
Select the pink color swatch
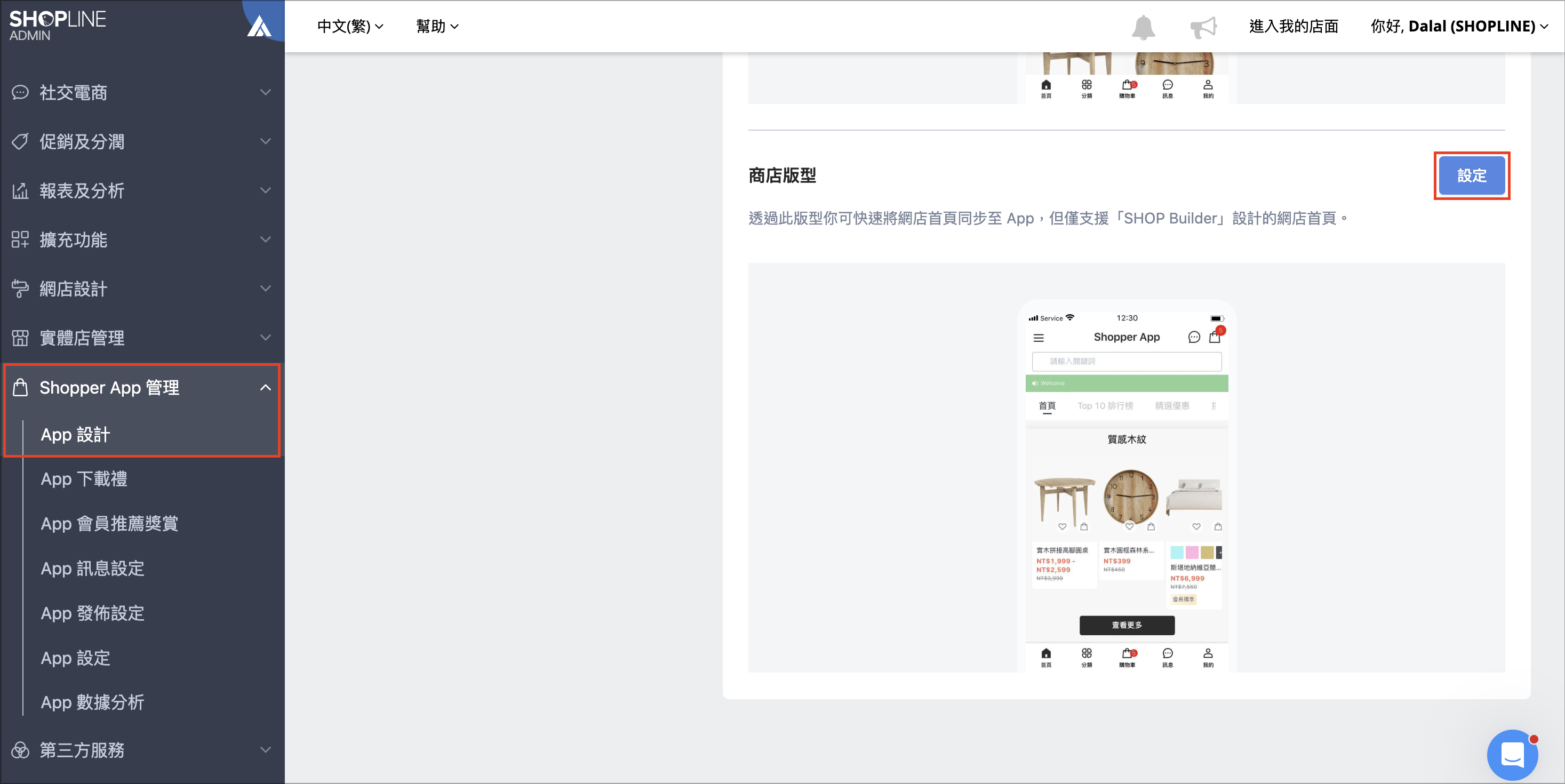(1192, 553)
